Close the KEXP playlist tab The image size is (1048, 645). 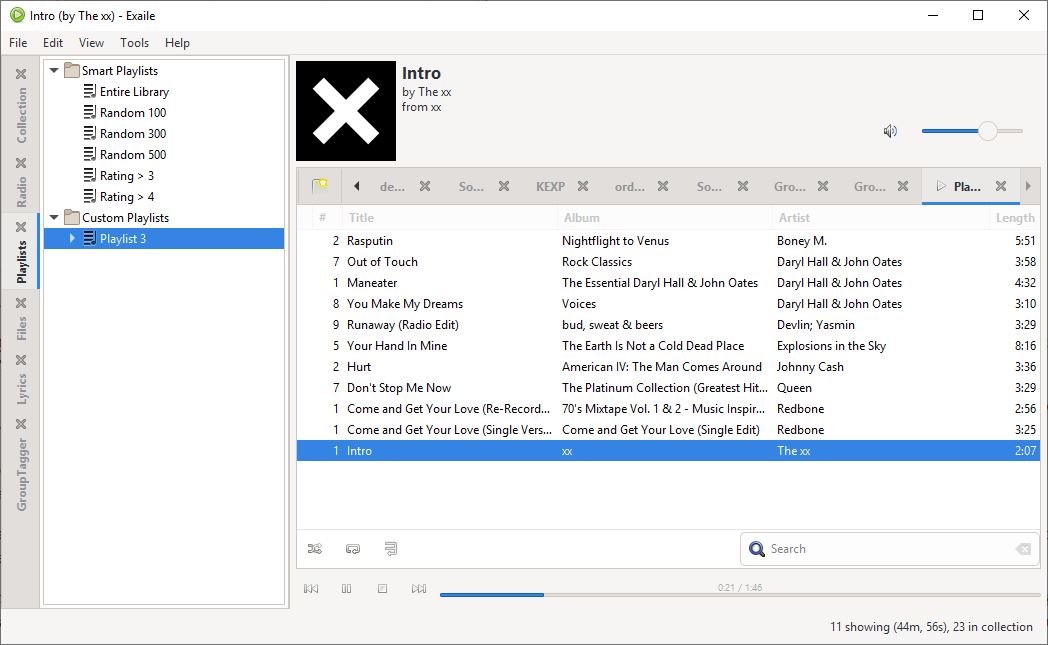583,186
